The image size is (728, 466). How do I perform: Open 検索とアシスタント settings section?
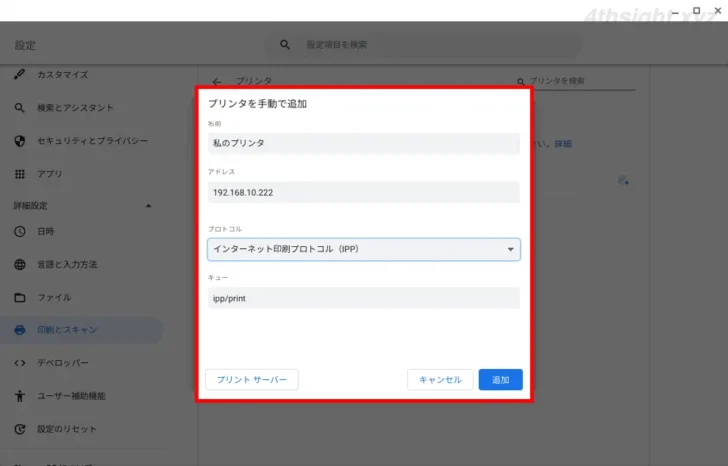click(76, 108)
